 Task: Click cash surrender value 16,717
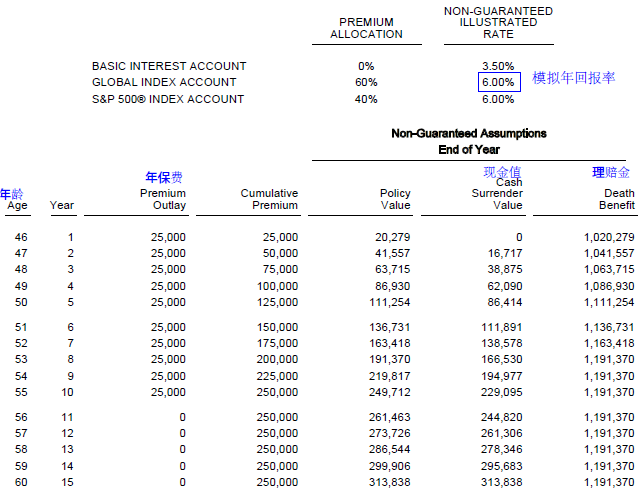[505, 253]
